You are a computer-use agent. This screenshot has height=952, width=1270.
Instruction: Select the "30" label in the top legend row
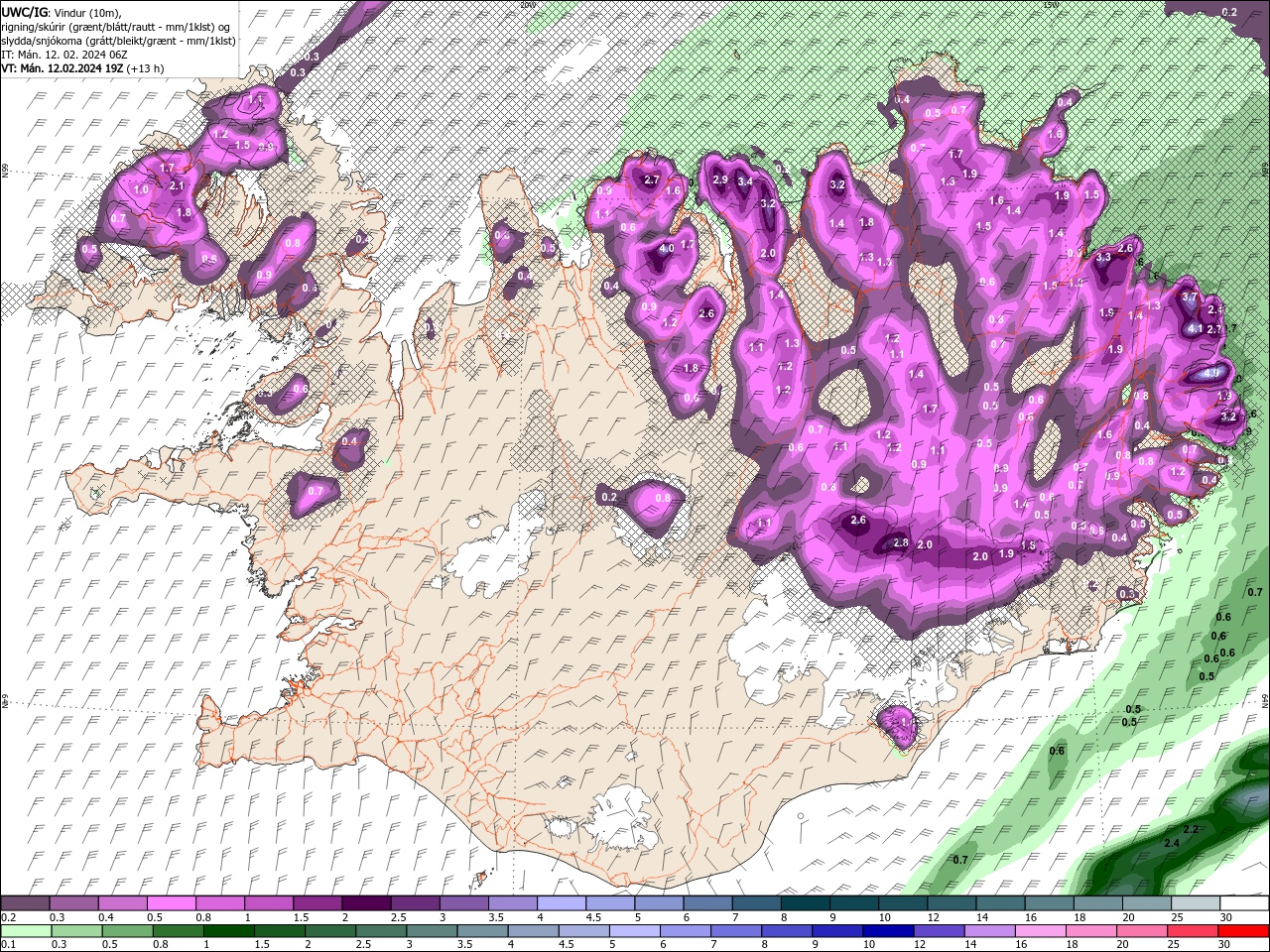pyautogui.click(x=1226, y=917)
